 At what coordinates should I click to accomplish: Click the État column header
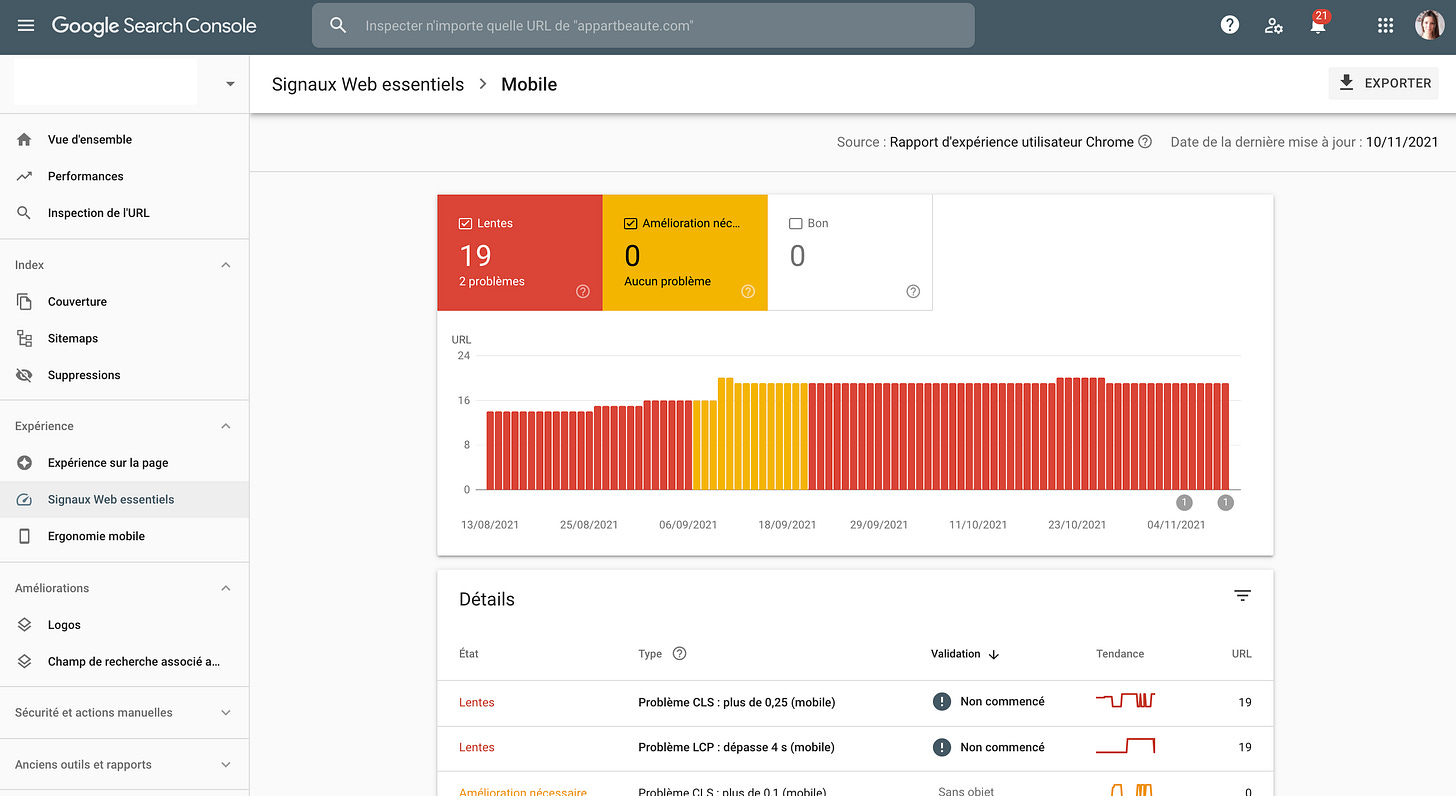[x=469, y=654]
